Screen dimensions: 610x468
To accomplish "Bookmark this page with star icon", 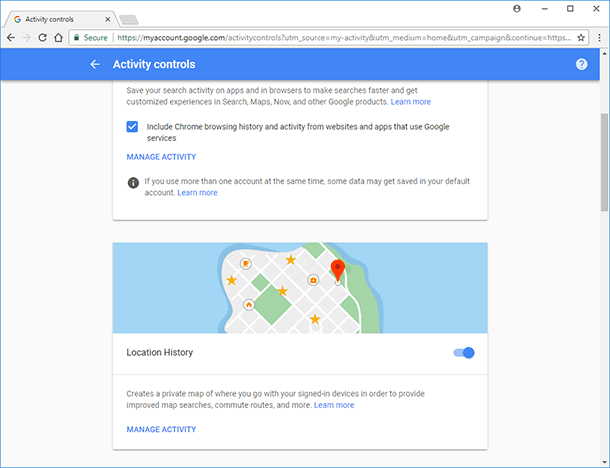I will coord(581,38).
